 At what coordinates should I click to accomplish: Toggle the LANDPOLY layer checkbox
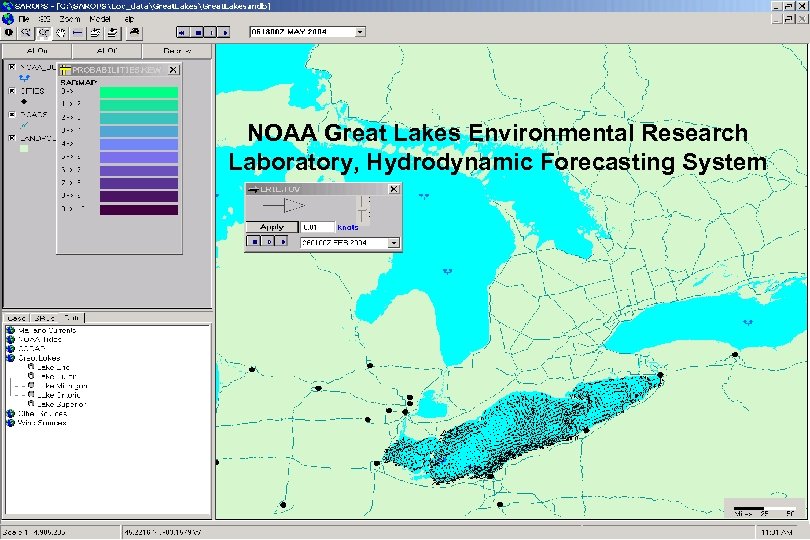tap(12, 137)
